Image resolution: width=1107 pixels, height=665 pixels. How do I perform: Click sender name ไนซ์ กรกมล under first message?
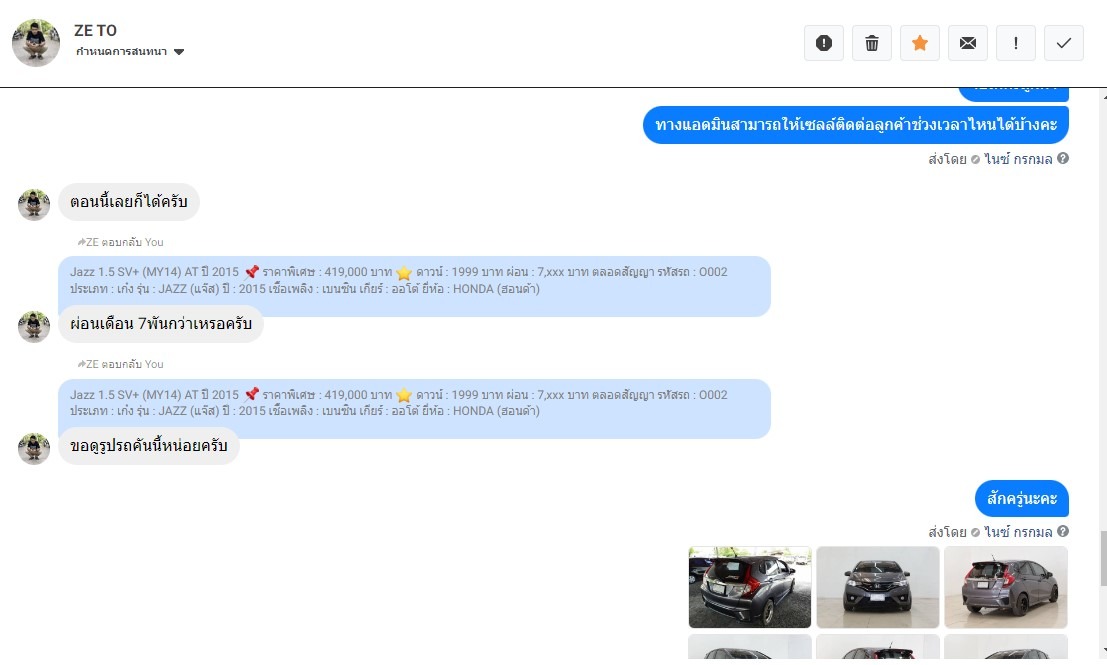coord(1018,159)
